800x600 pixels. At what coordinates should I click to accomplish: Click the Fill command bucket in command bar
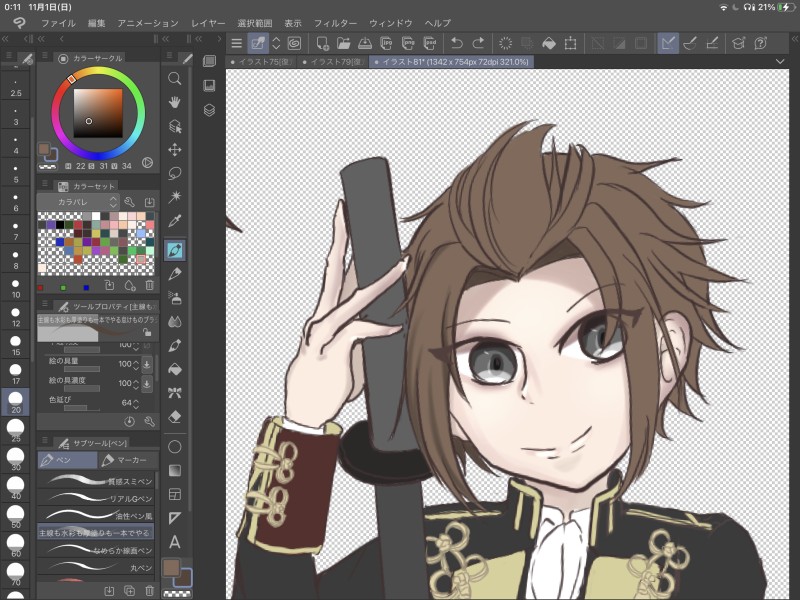pyautogui.click(x=548, y=43)
